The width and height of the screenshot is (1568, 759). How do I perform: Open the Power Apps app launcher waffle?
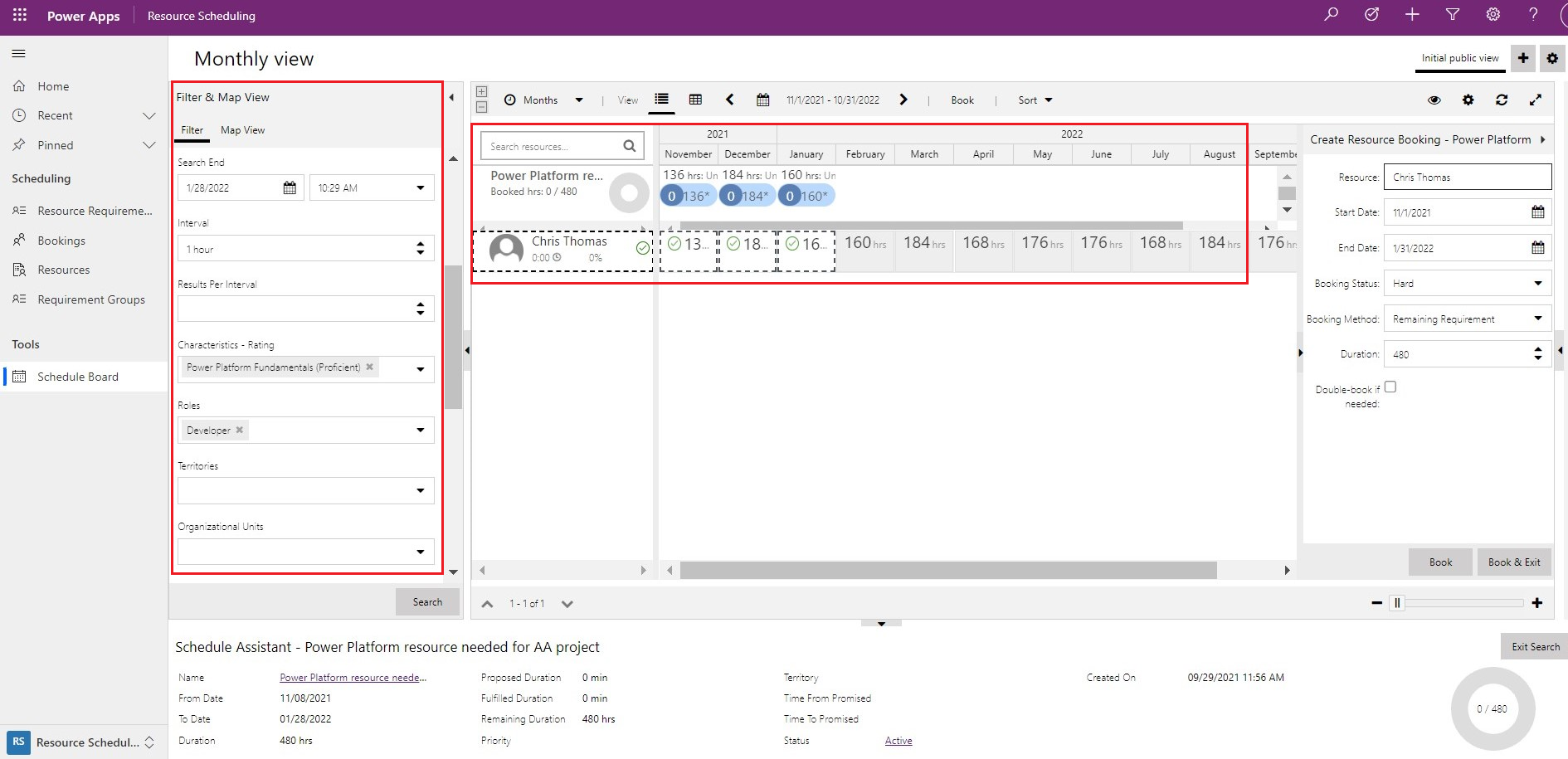point(20,15)
